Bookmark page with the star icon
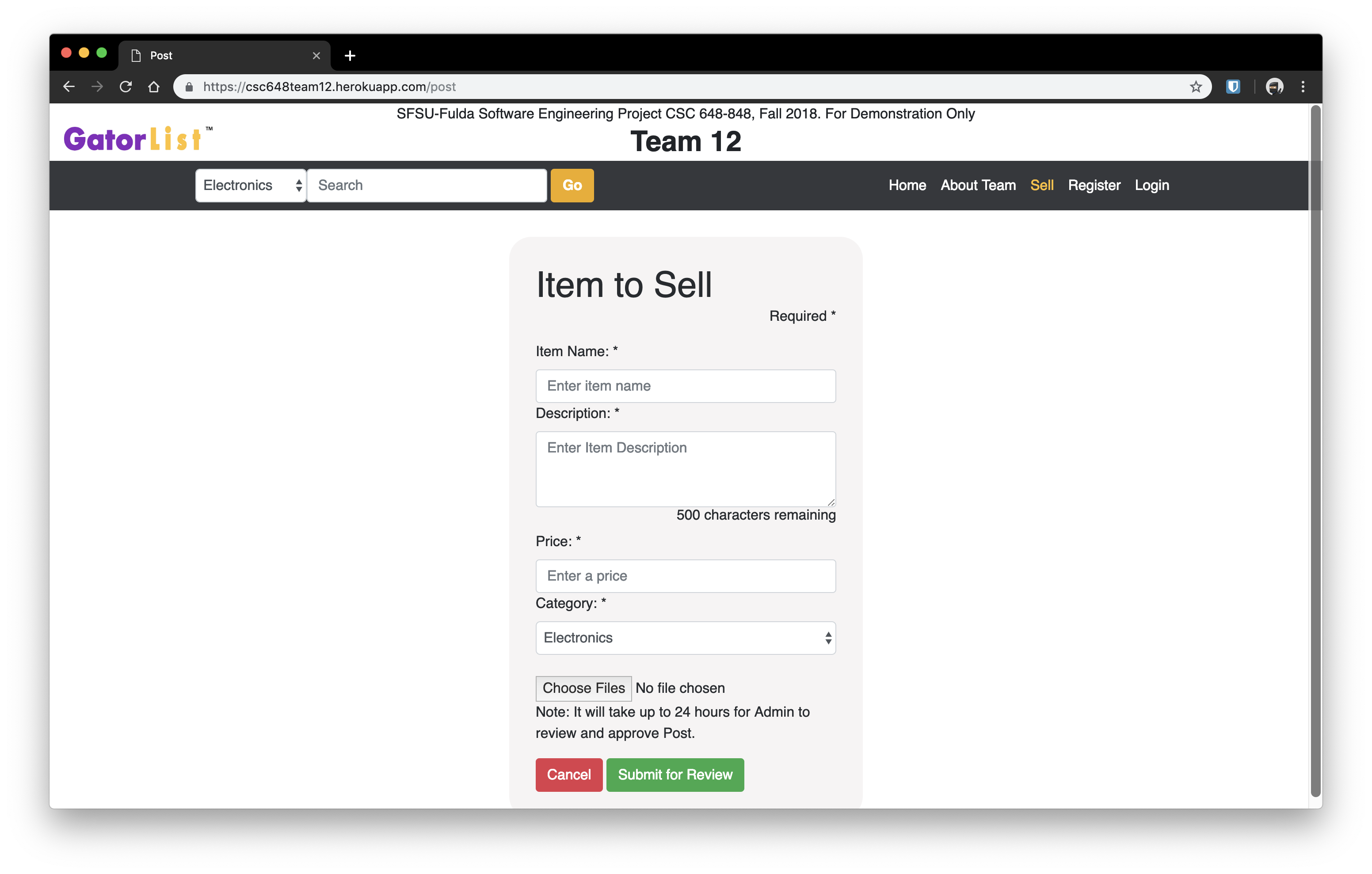 click(1195, 87)
